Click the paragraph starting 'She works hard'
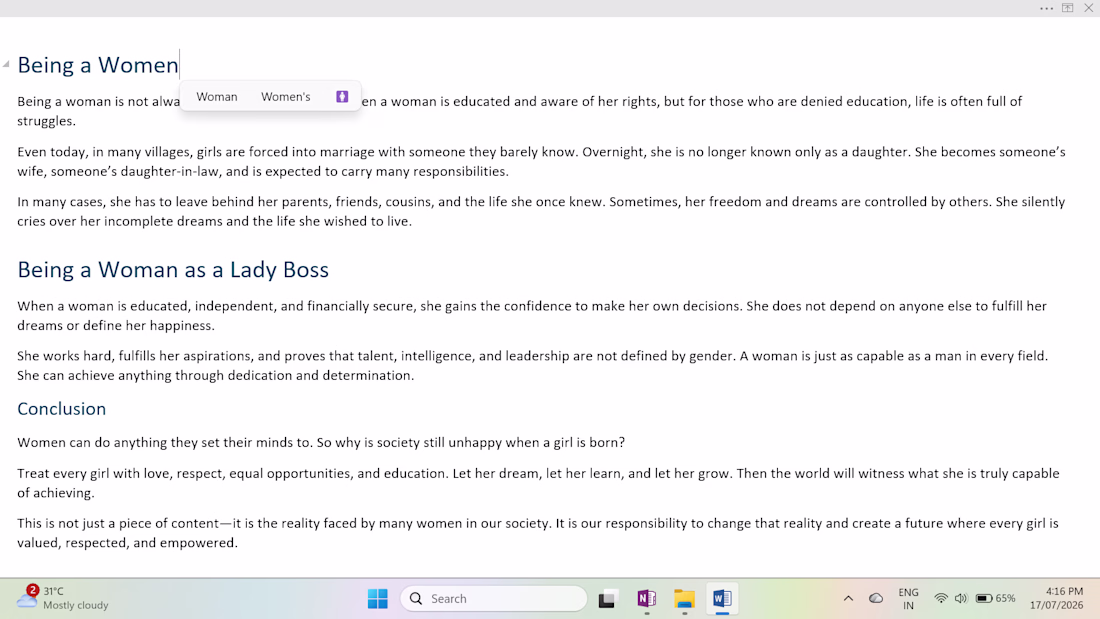 point(532,366)
